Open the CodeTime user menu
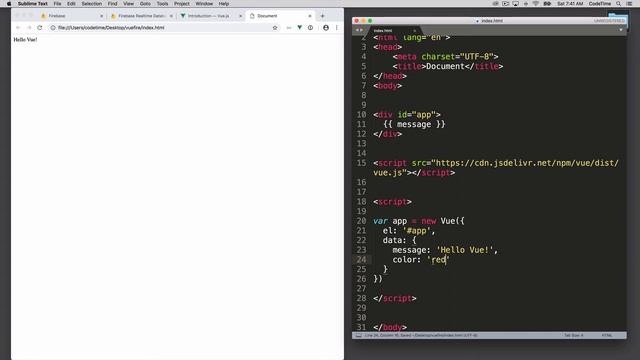 click(600, 4)
